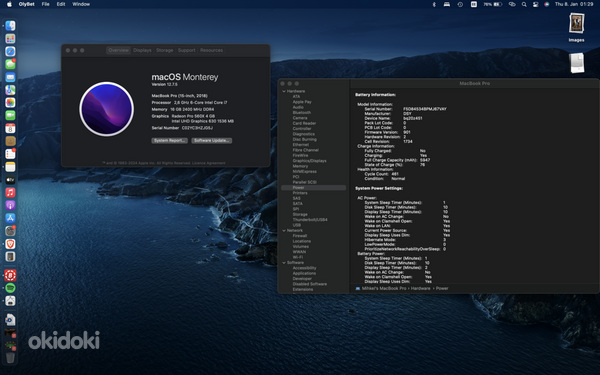Switch to the Displays tab in About This Mac

142,50
